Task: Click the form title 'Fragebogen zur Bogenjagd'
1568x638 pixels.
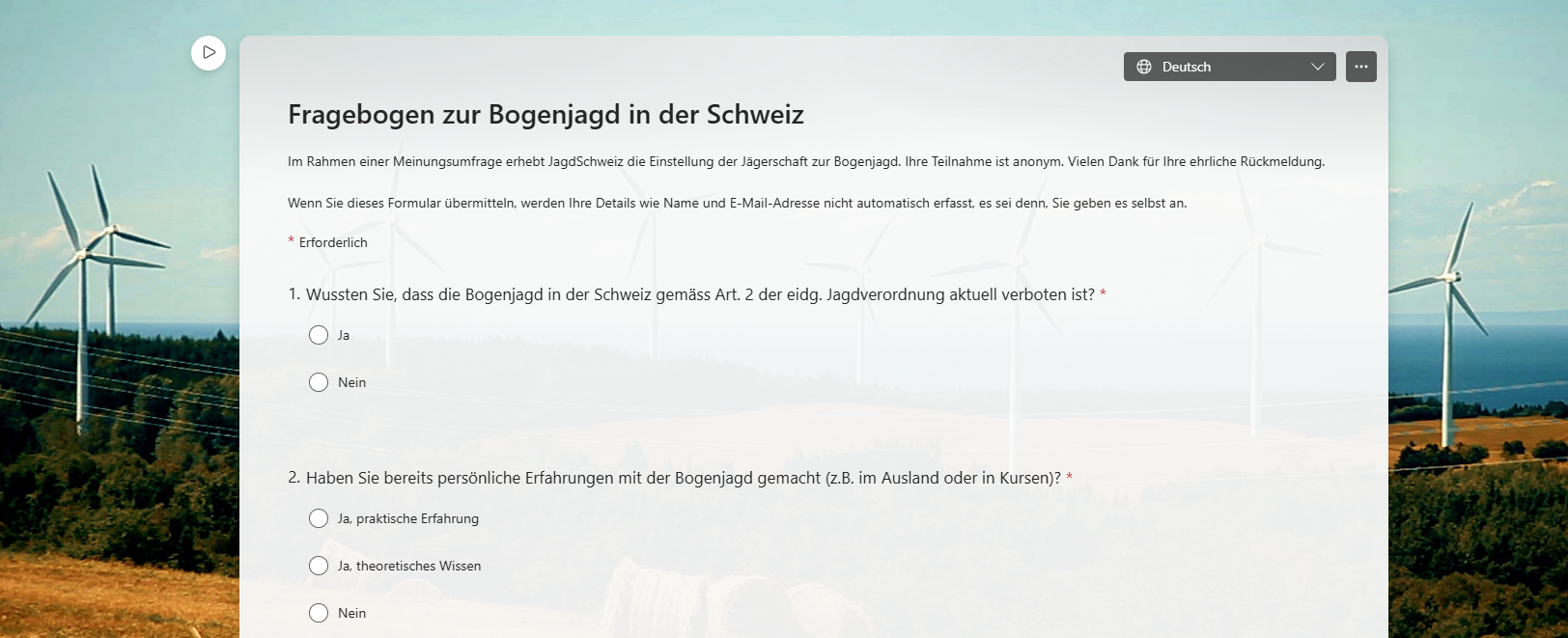Action: click(546, 115)
